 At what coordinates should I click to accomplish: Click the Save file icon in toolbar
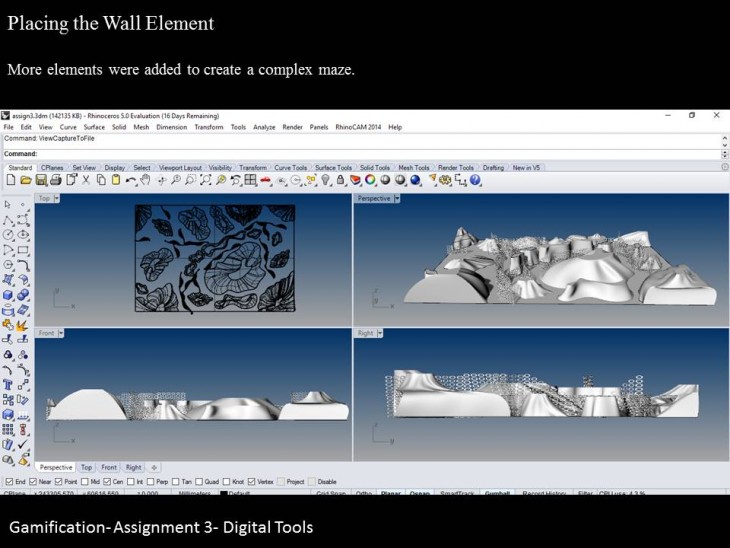click(41, 180)
